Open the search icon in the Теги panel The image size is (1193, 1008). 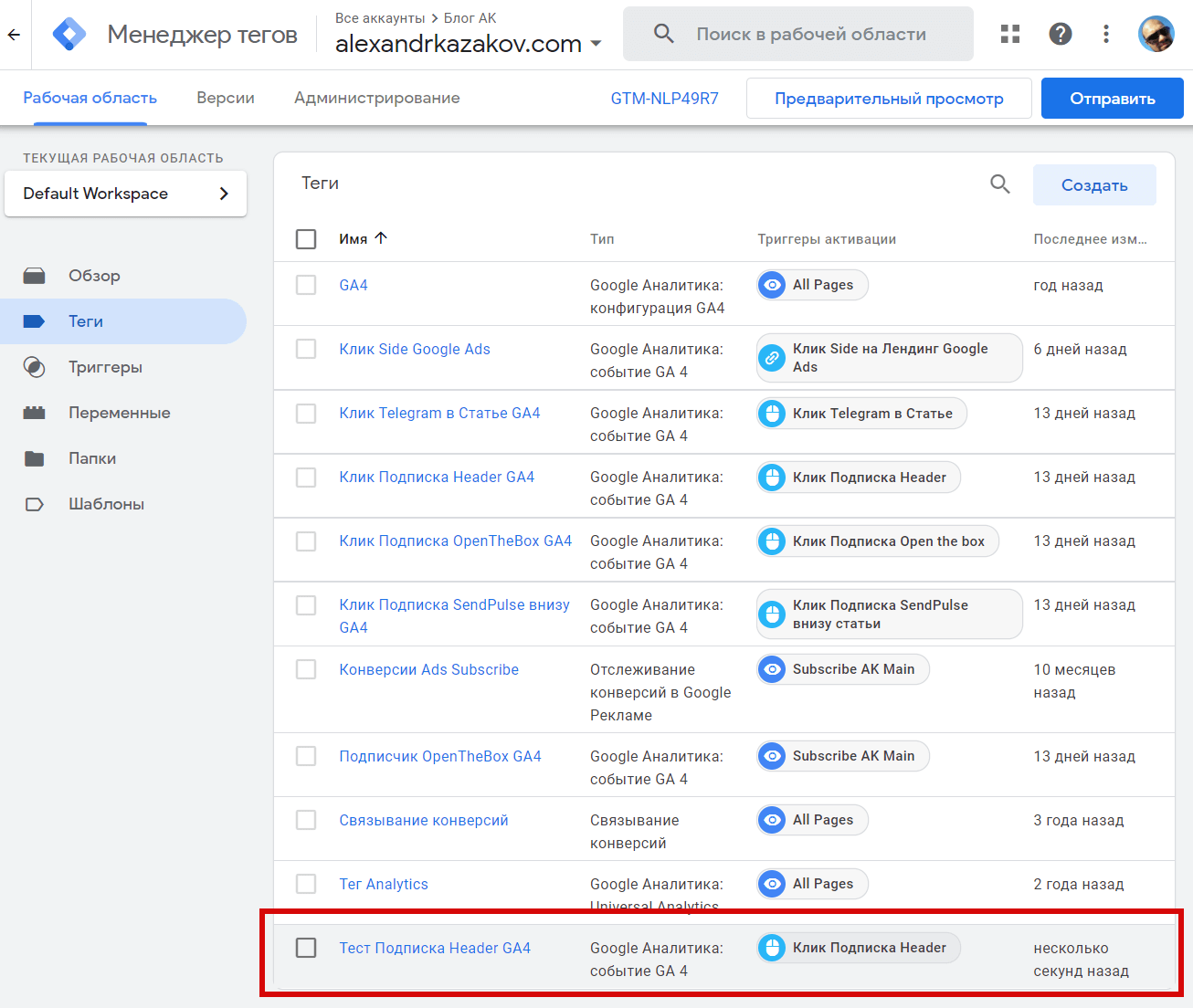999,184
